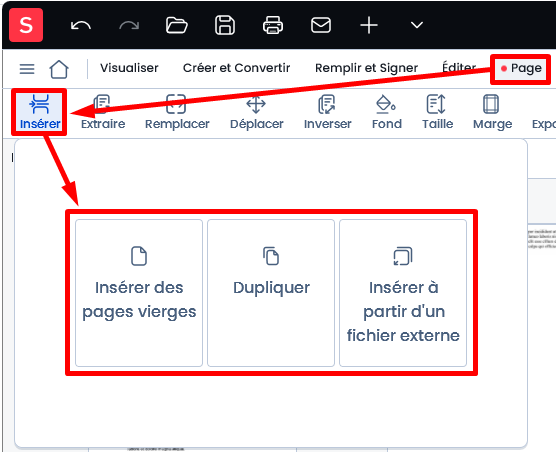The image size is (556, 452).
Task: Open the Page tab
Action: [521, 68]
